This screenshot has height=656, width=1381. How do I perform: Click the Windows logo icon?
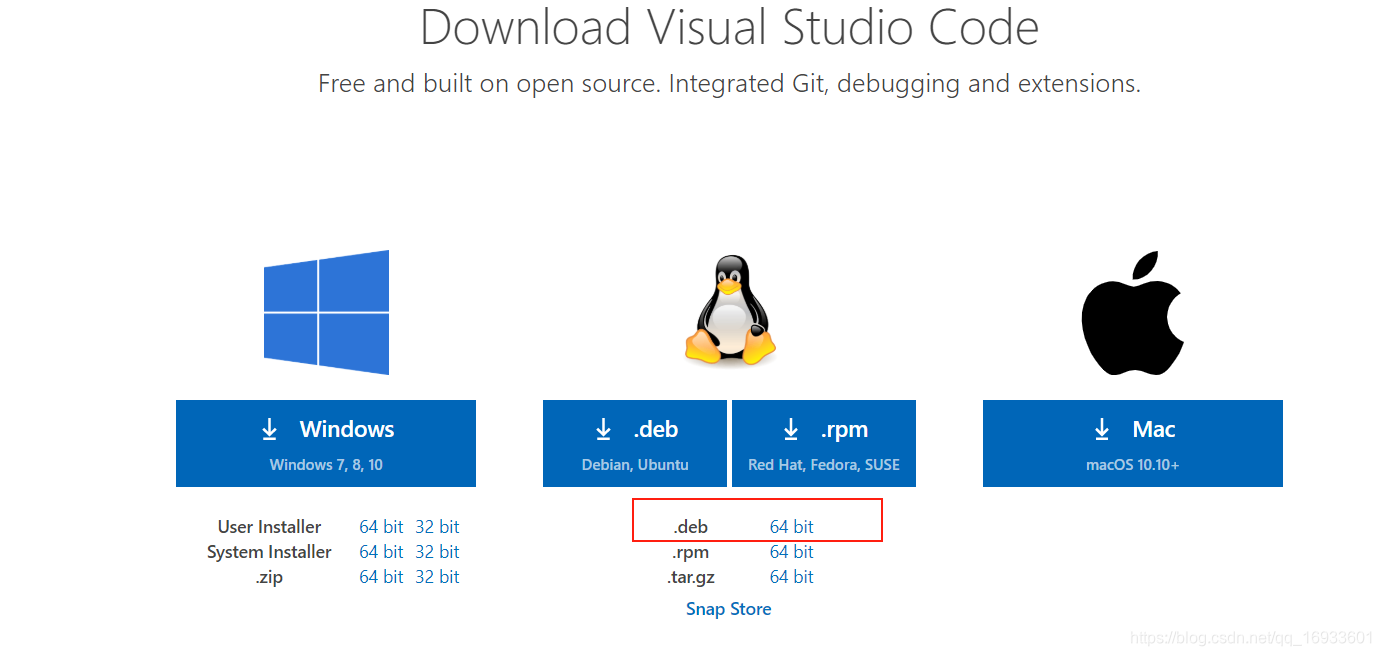pos(326,312)
